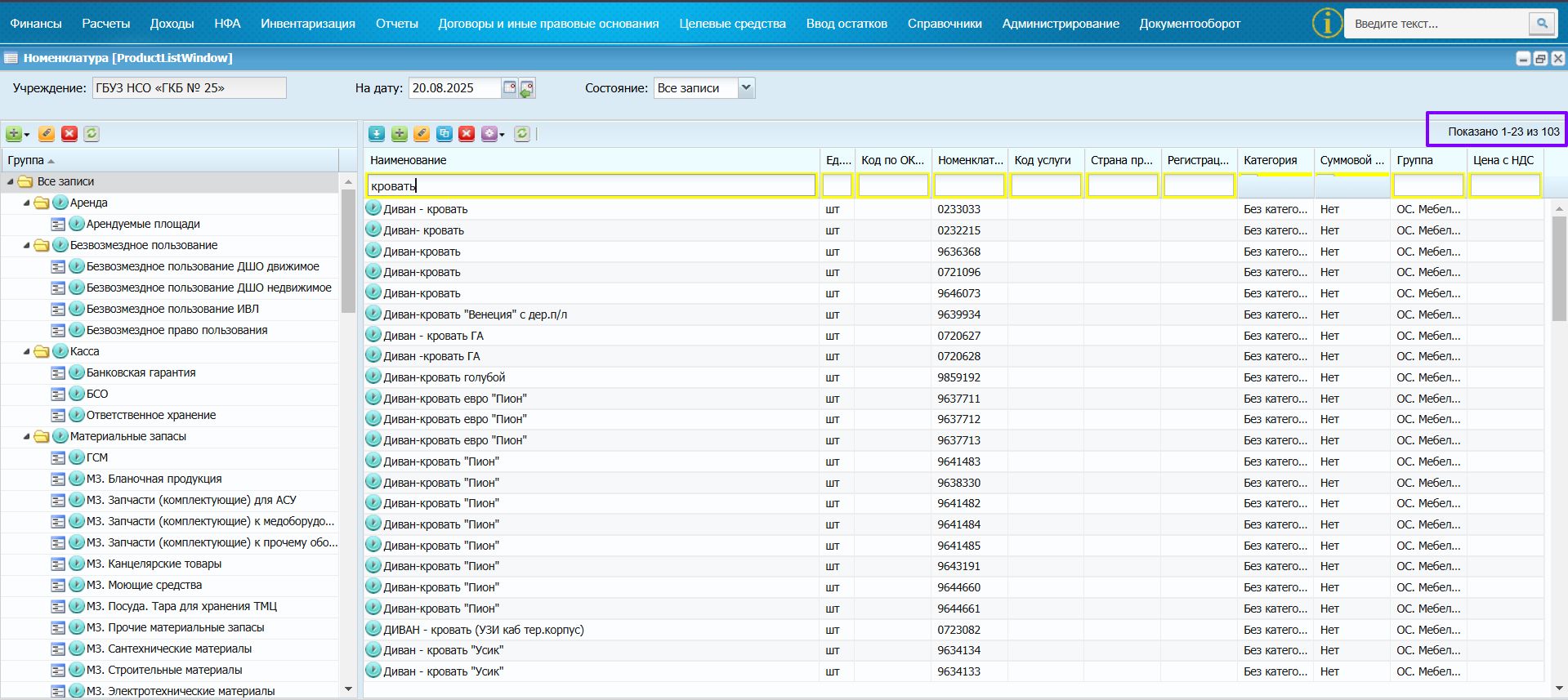The width and height of the screenshot is (1568, 700).
Task: Refresh the nomenclature list
Action: (x=522, y=134)
